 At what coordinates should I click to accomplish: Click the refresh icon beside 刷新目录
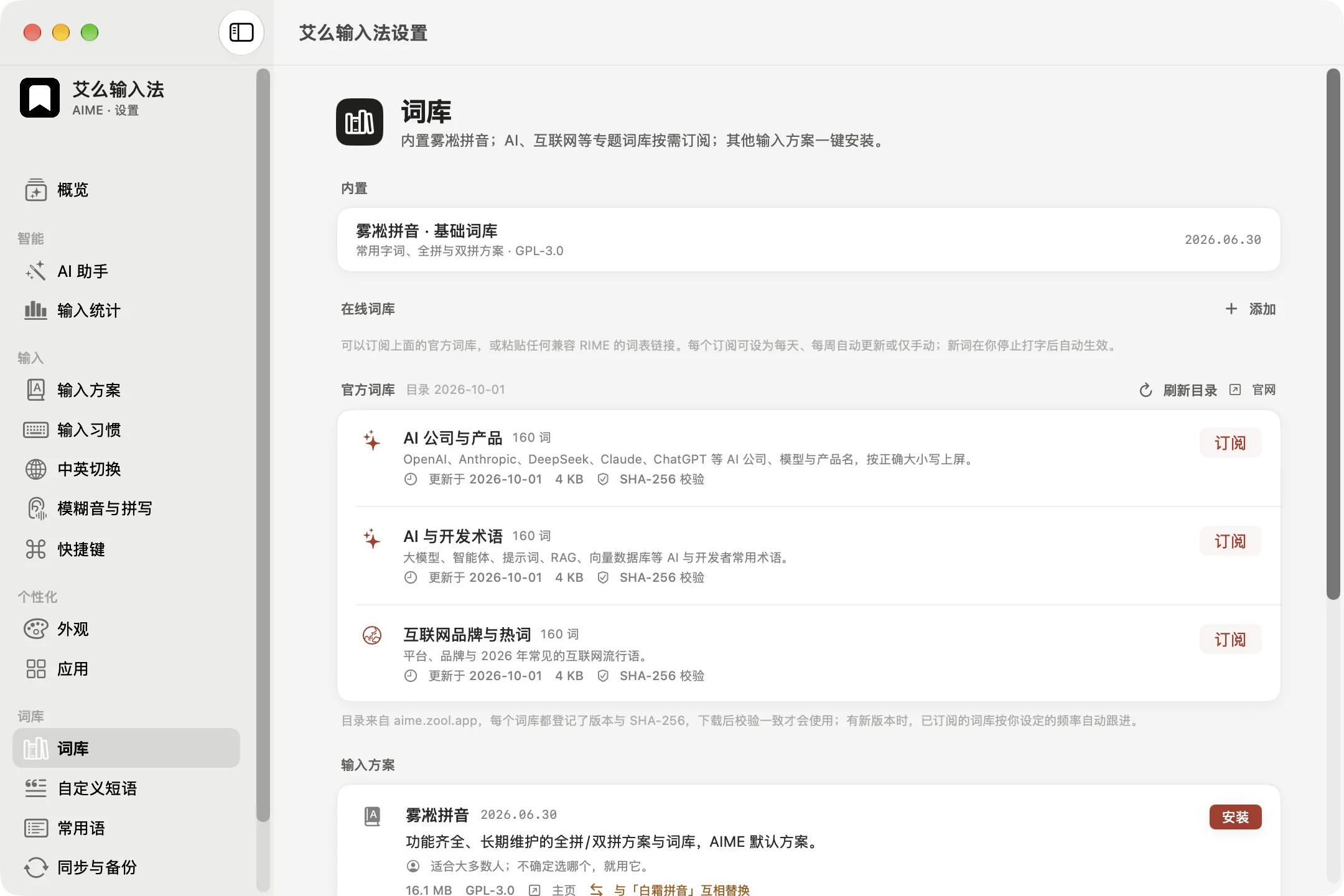point(1146,390)
